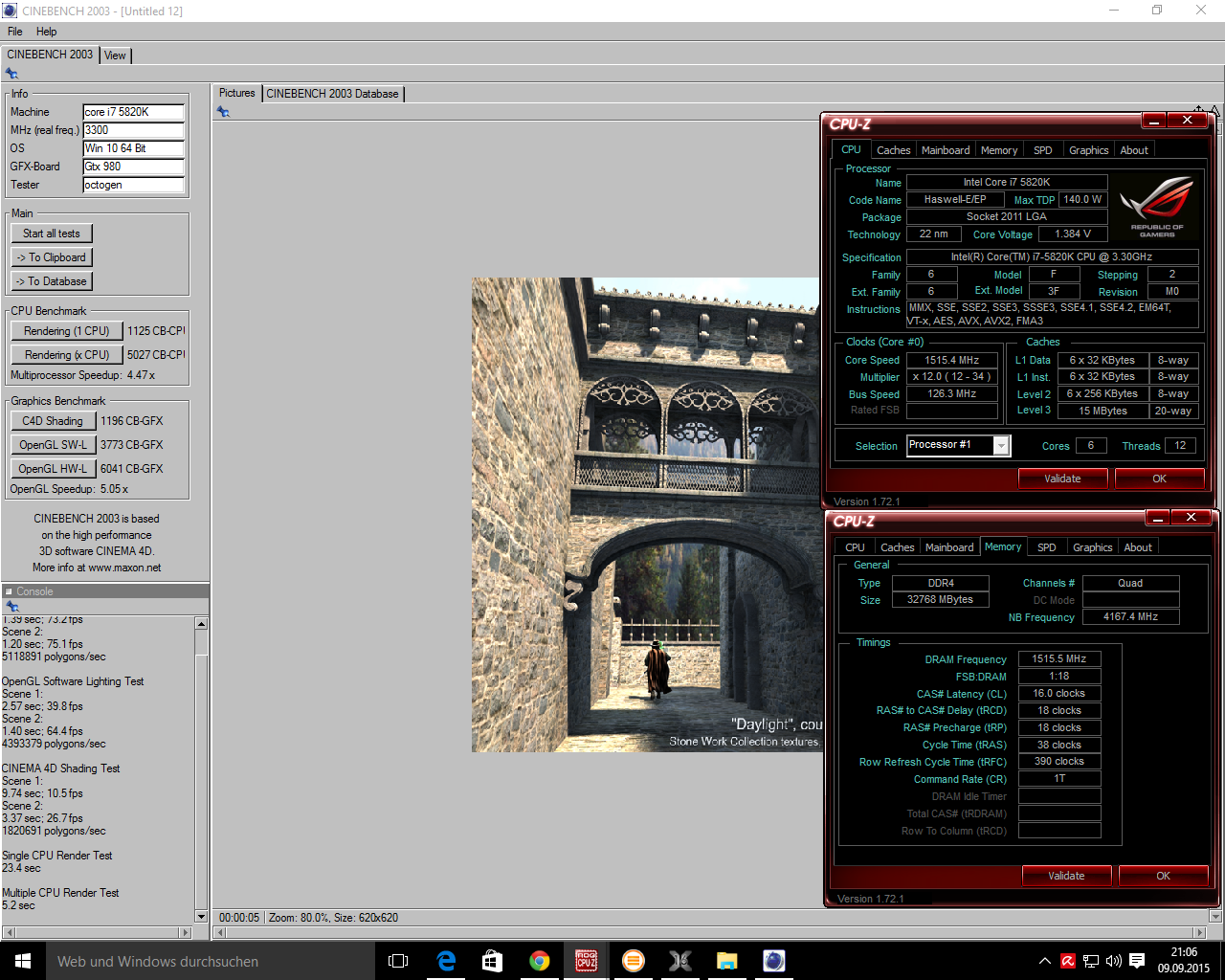Show hidden system tray icons
The width and height of the screenshot is (1225, 980).
pyautogui.click(x=1044, y=961)
